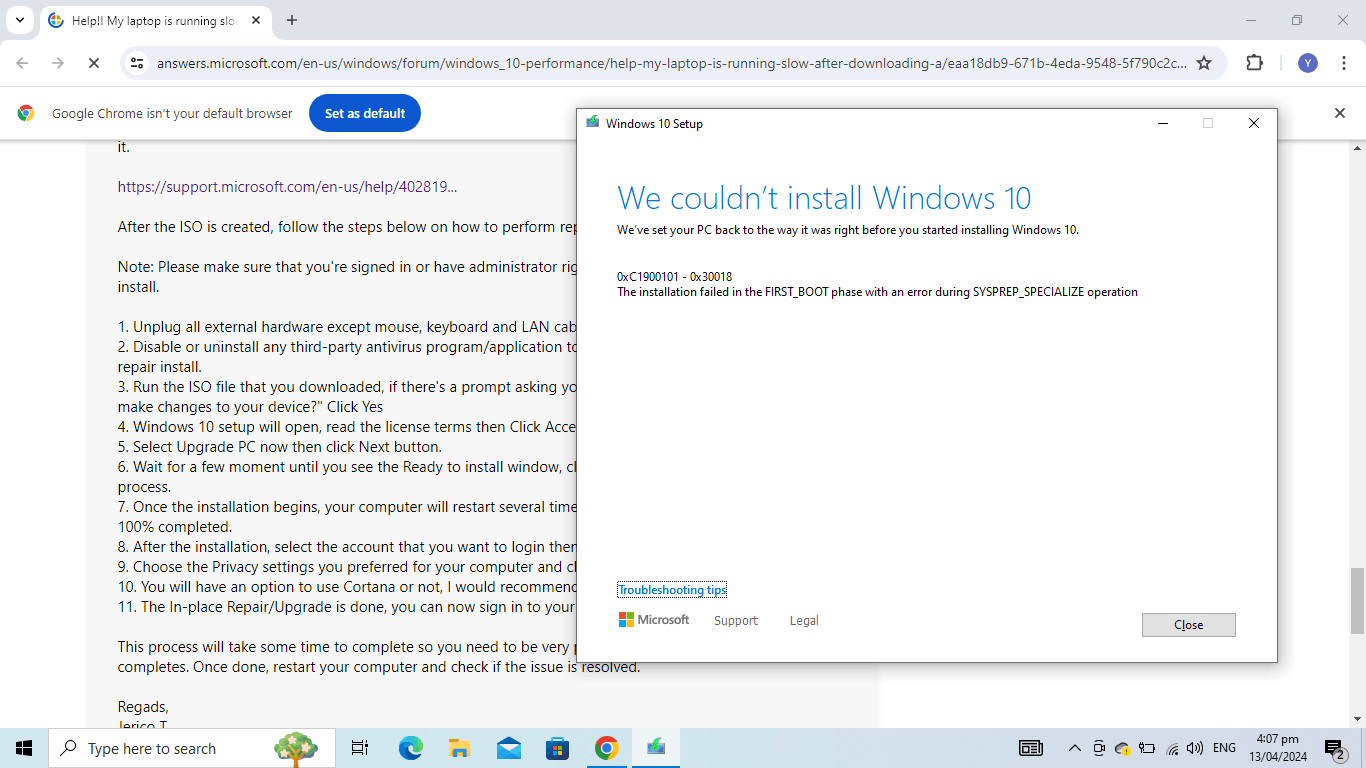Switch ENG input language indicator
Screen dimensions: 1366x768
coord(1224,748)
